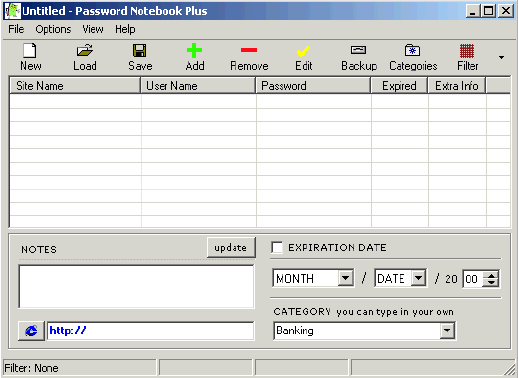Close the Password Notebook Plus window
The height and width of the screenshot is (378, 518).
[x=506, y=11]
